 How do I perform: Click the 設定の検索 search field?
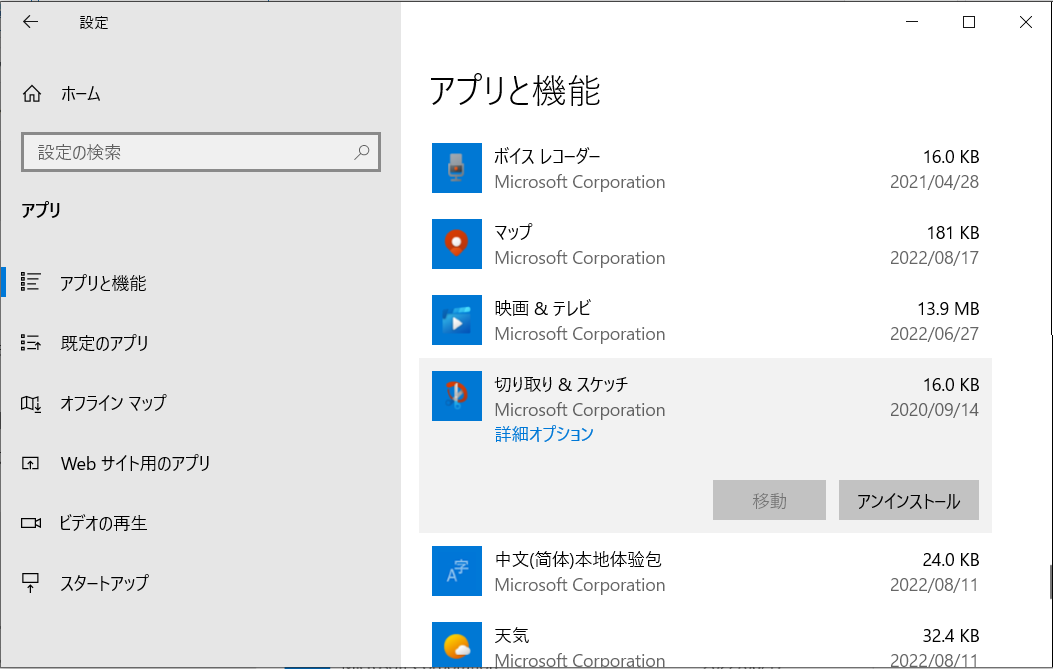tap(190, 152)
